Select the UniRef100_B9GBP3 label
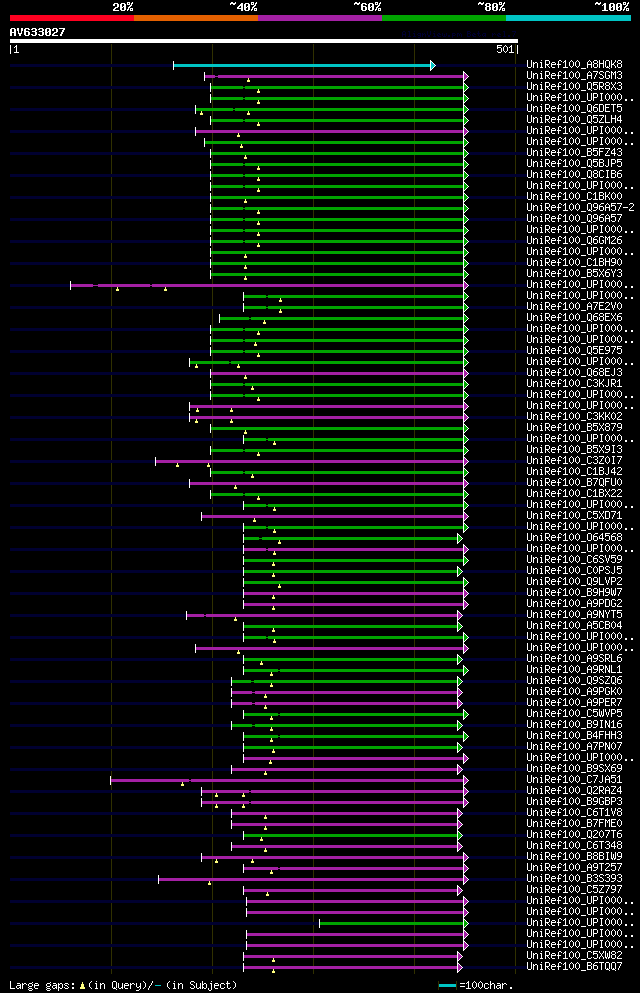This screenshot has height=993, width=640. coord(574,802)
